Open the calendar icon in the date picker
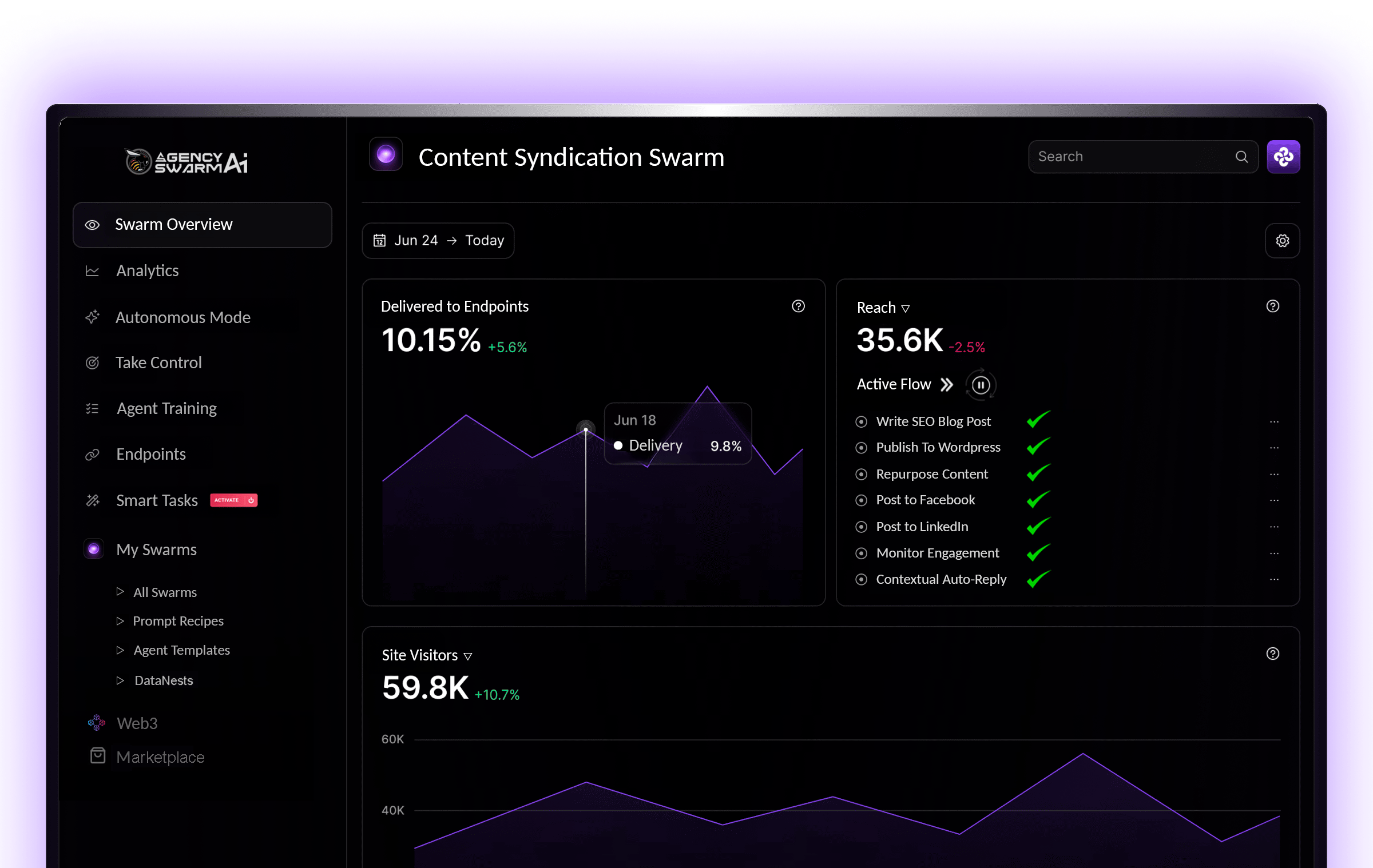Viewport: 1373px width, 868px height. point(379,240)
